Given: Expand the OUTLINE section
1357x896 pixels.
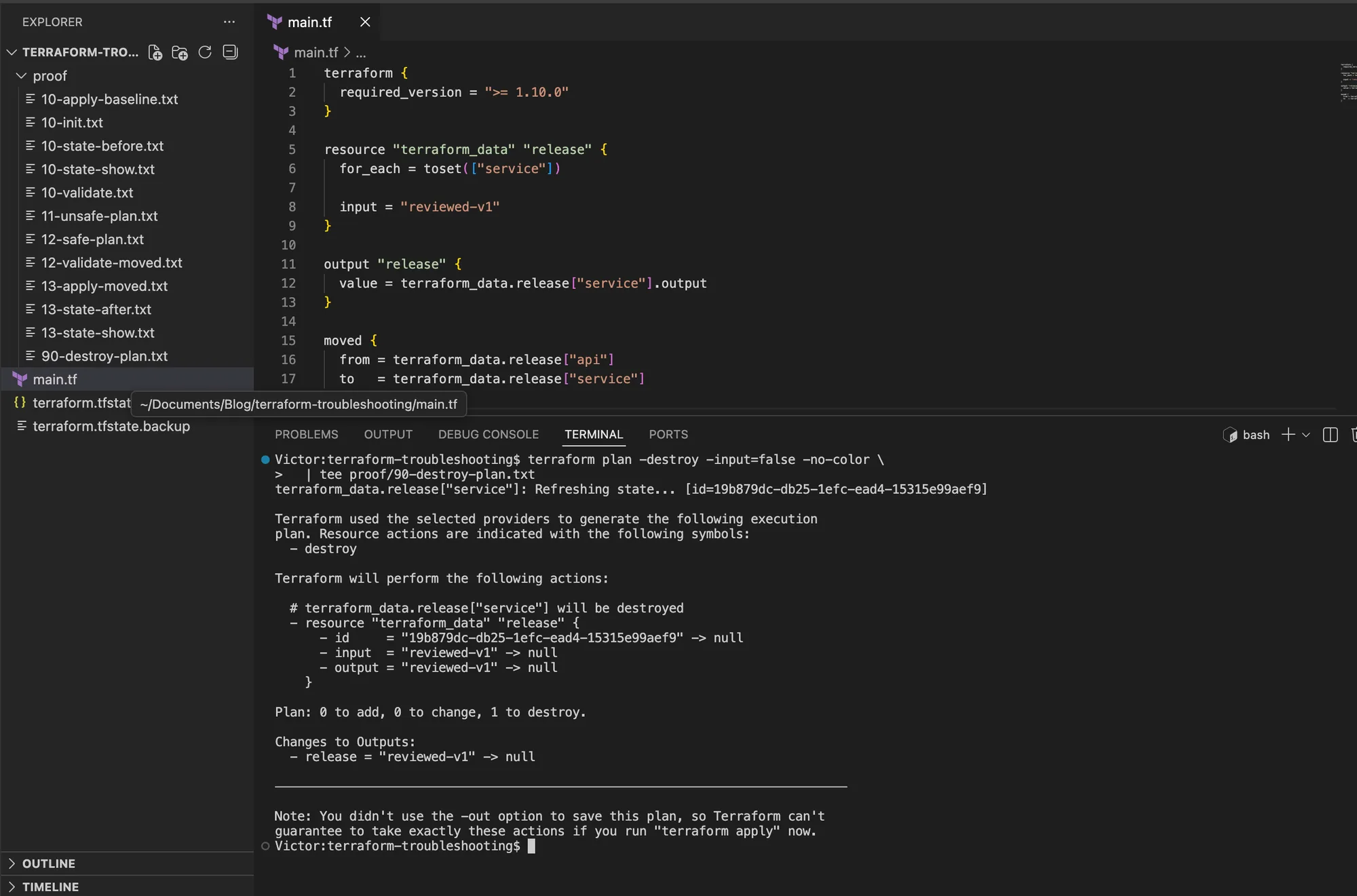Looking at the screenshot, I should [127, 863].
